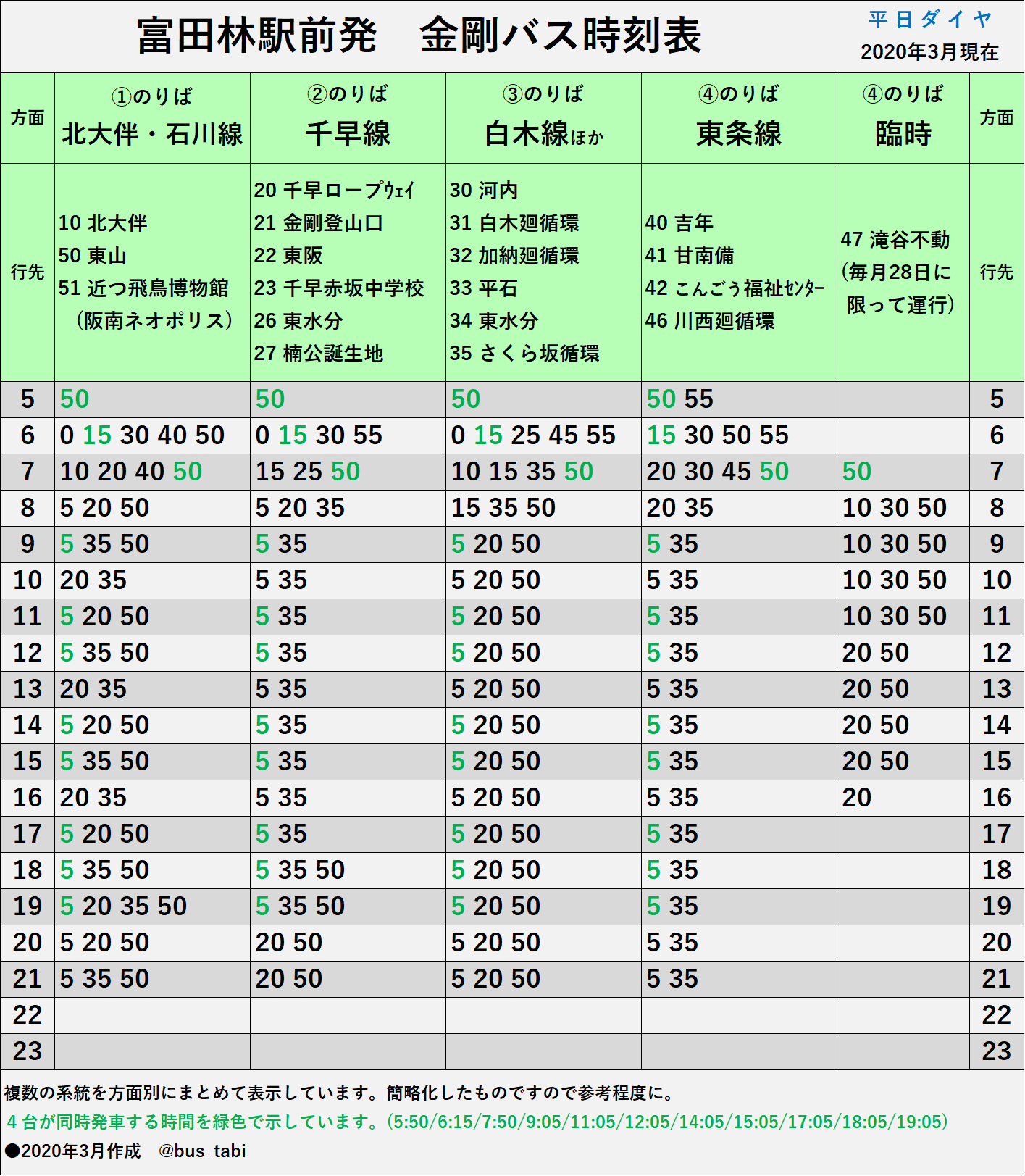Click the 限って運行) note line
The height and width of the screenshot is (1176, 1025).
click(x=901, y=304)
